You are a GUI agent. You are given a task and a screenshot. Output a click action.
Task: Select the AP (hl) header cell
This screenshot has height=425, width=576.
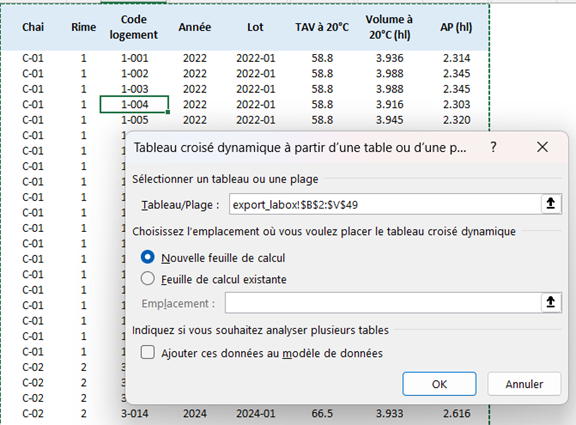(456, 27)
